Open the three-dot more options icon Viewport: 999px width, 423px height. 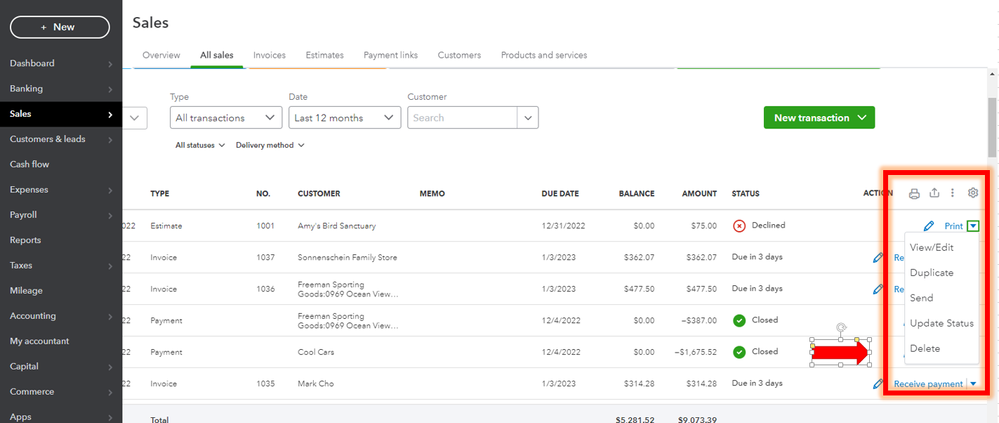coord(952,194)
